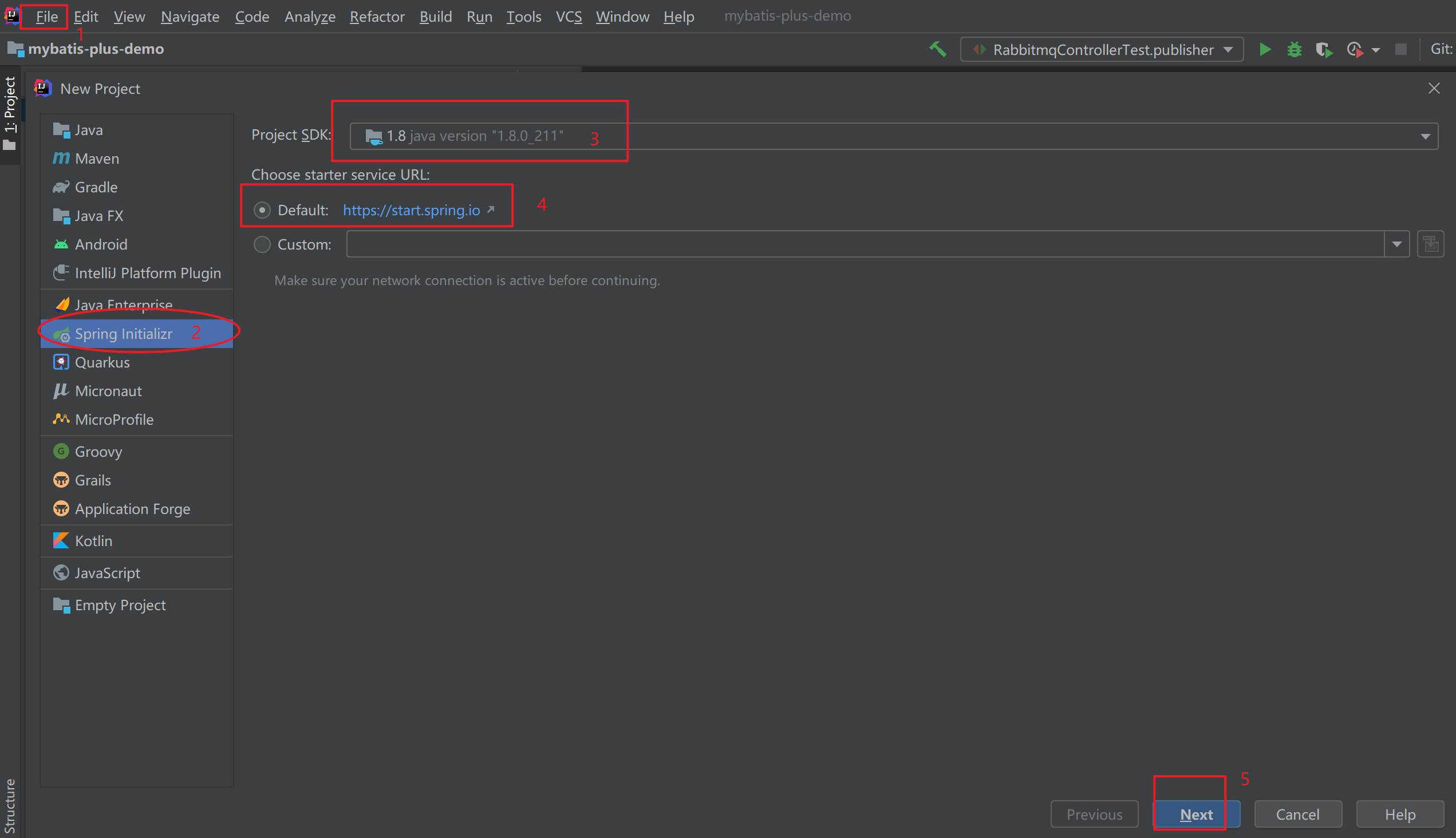The height and width of the screenshot is (838, 1456).
Task: Click the mybatis-plus-demo breadcrumb
Action: [86, 49]
